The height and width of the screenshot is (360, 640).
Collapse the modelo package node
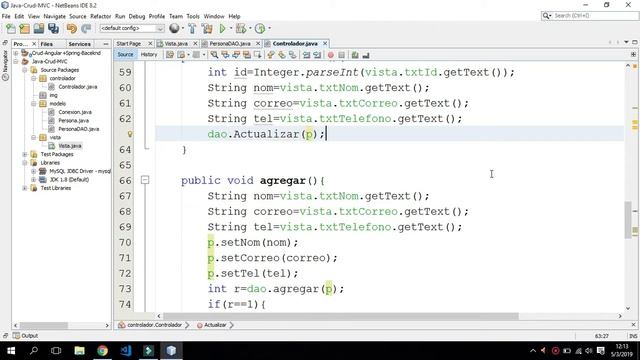coord(34,104)
